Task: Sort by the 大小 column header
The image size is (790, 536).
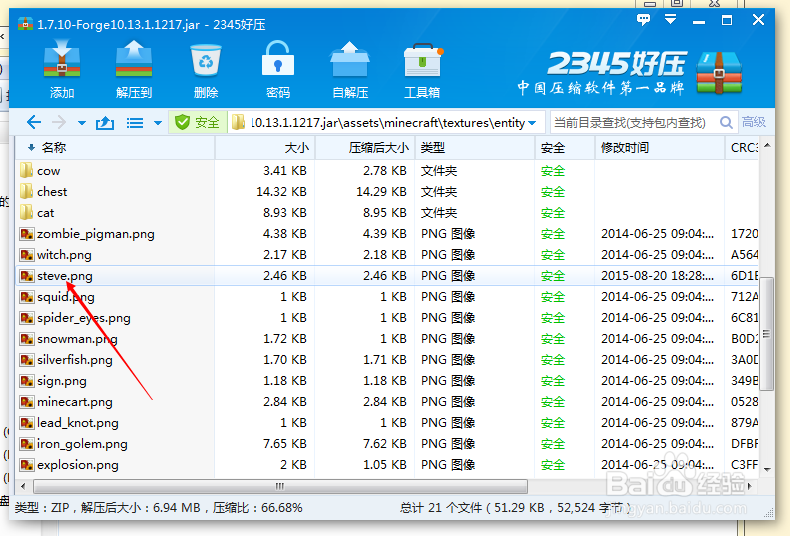Action: (265, 148)
